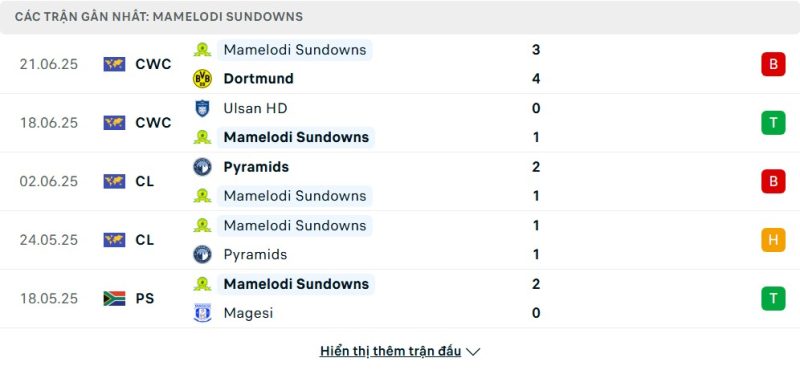Click the Ulsan HD crest icon

pos(202,108)
